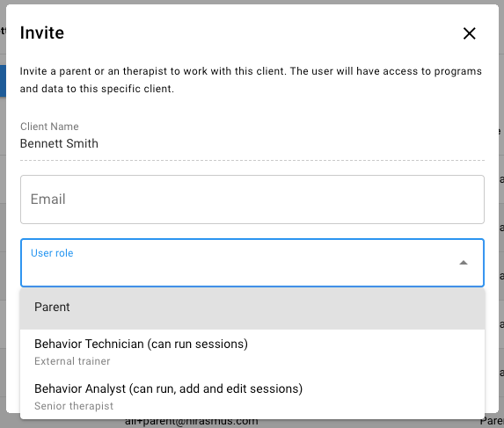The height and width of the screenshot is (428, 504).
Task: Click the partially visible Pare role text
Action: pyautogui.click(x=492, y=421)
